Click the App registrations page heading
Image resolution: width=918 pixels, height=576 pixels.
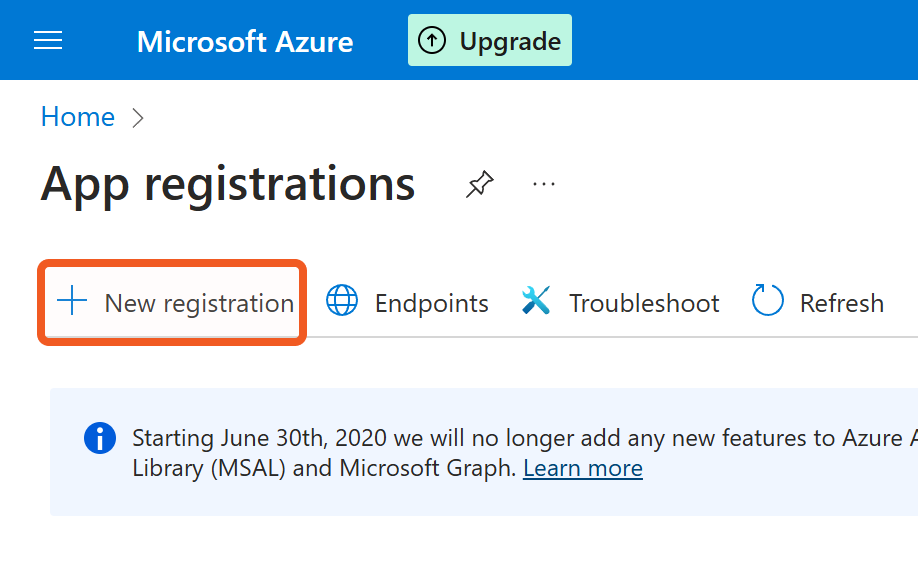point(228,184)
